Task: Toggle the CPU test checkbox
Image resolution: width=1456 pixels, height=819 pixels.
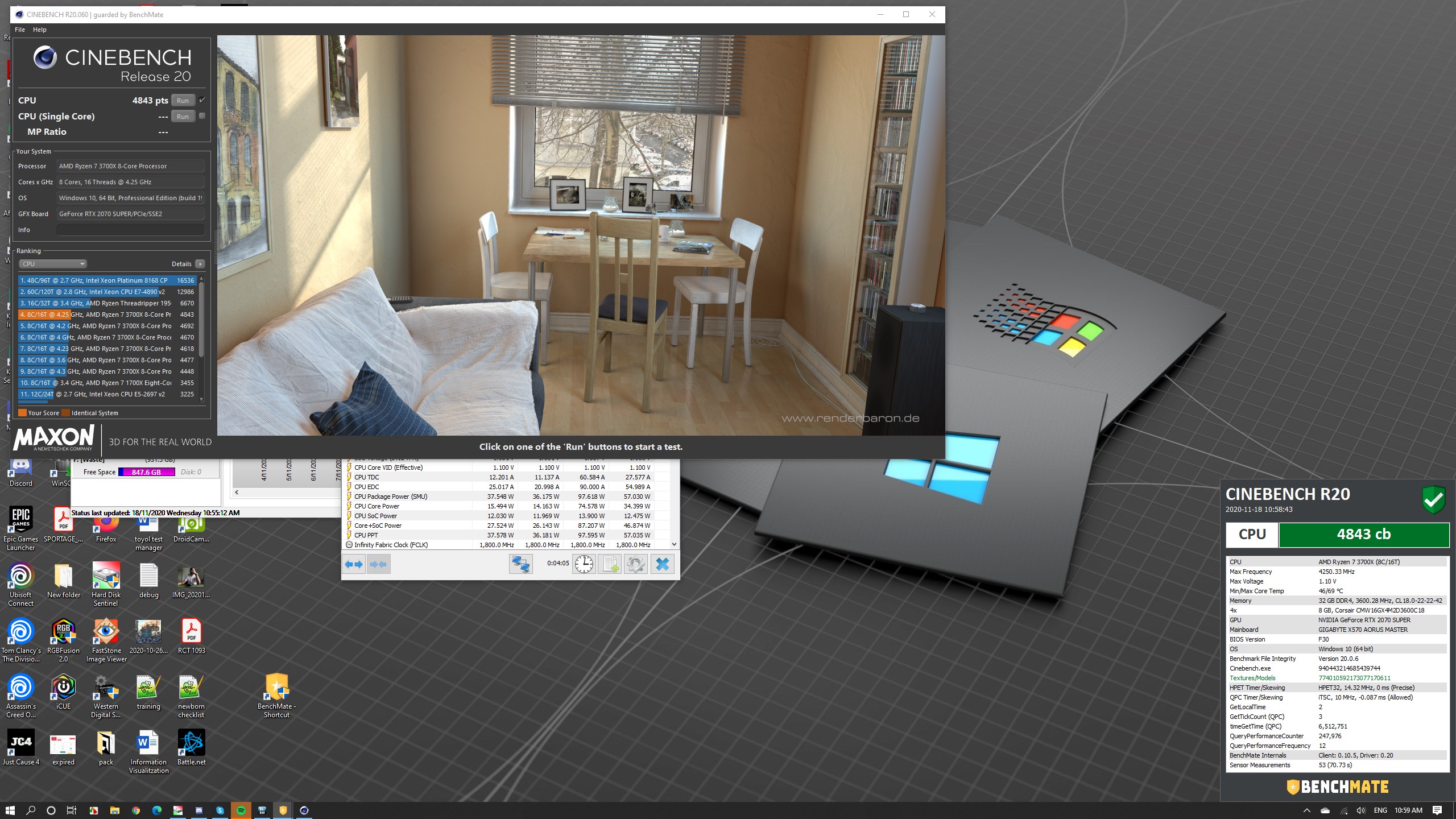Action: tap(202, 100)
